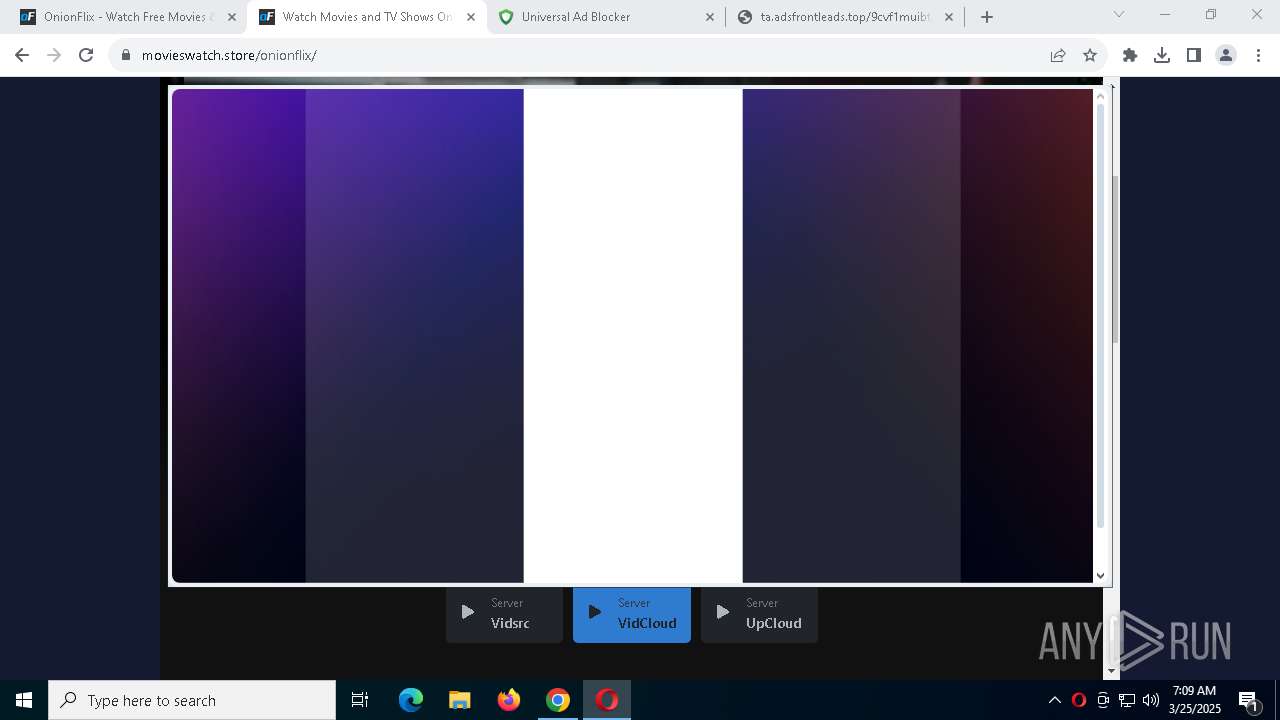The width and height of the screenshot is (1280, 720).
Task: Bookmark this page with the star icon
Action: [1090, 55]
